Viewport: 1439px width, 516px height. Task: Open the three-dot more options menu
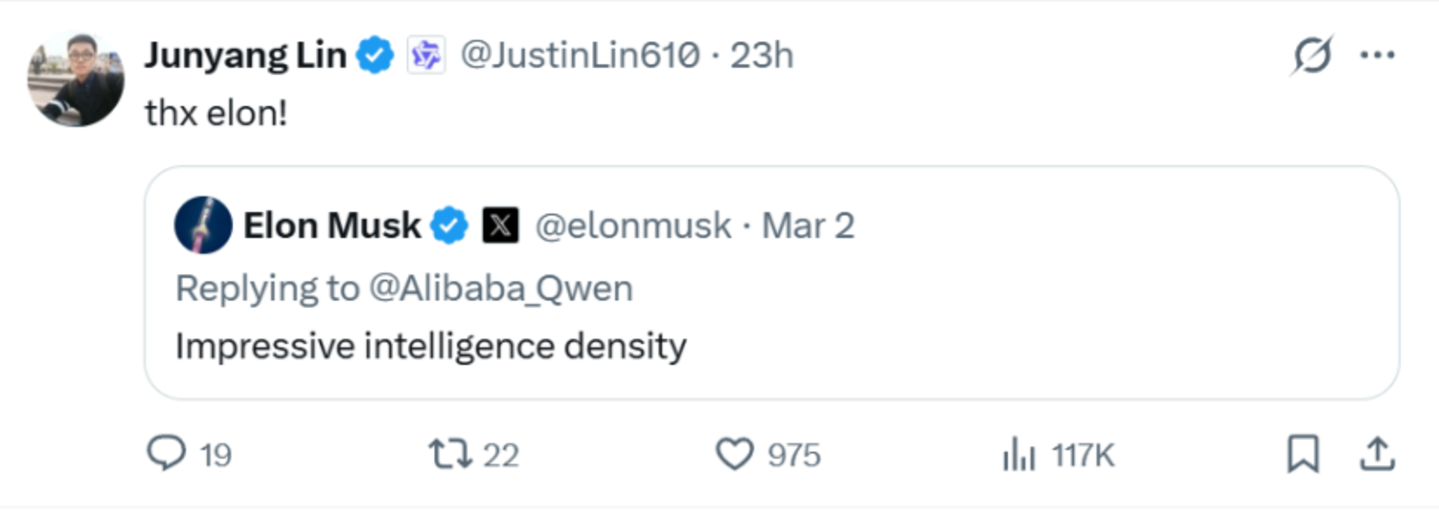pos(1377,56)
